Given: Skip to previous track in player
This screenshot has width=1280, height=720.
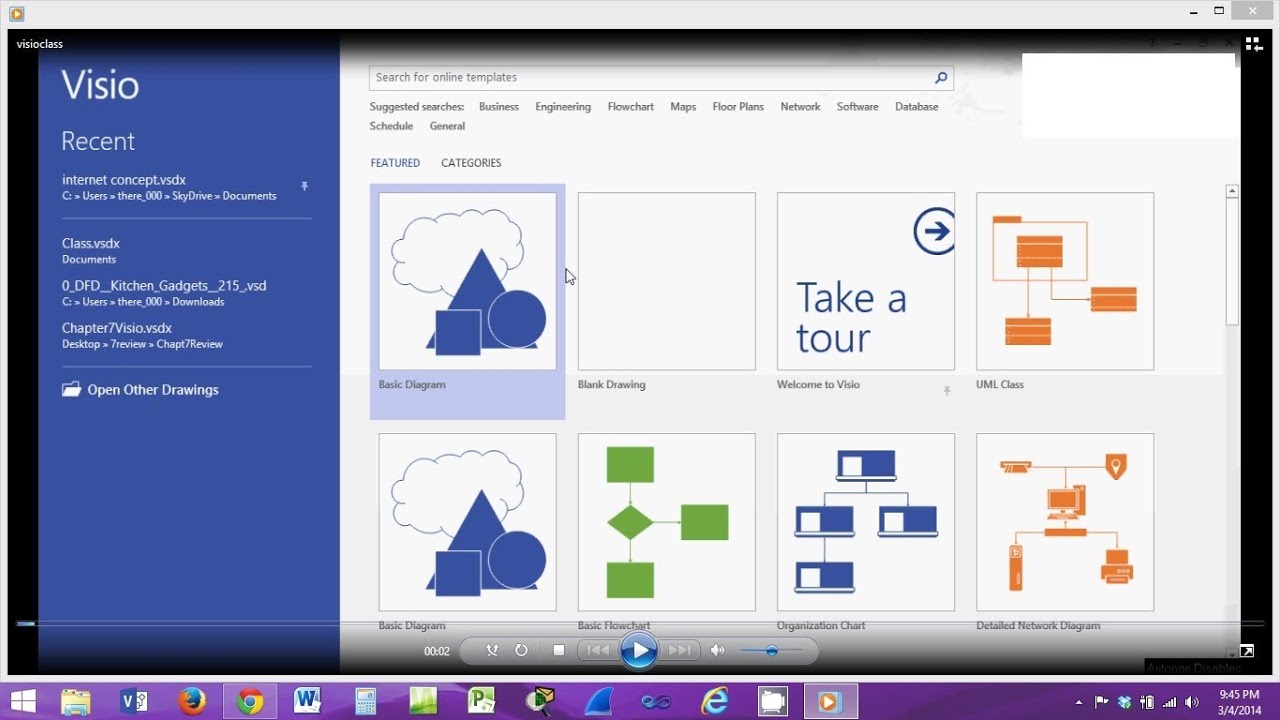Looking at the screenshot, I should click(597, 650).
